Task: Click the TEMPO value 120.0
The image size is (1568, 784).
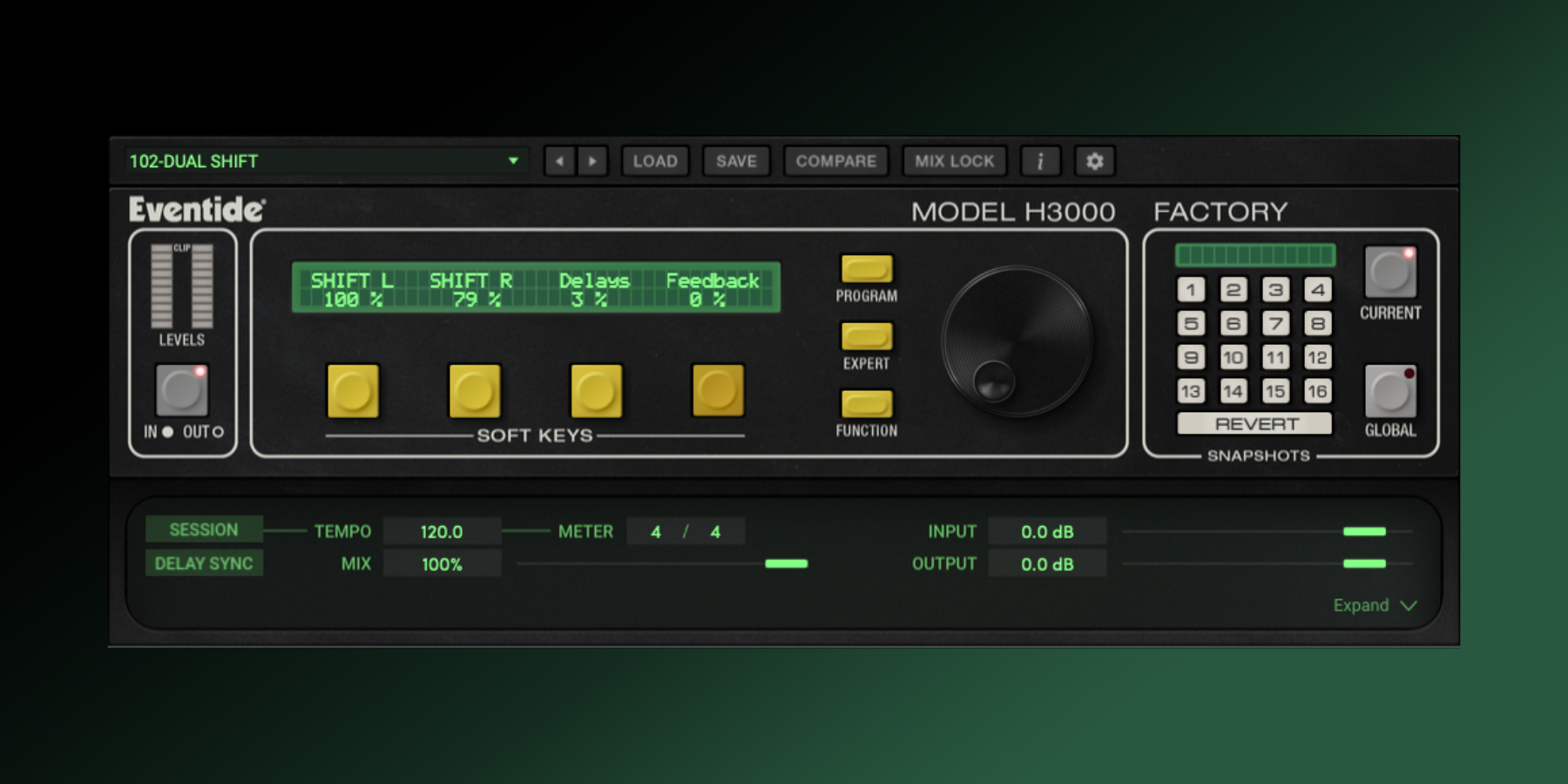Action: (x=442, y=531)
